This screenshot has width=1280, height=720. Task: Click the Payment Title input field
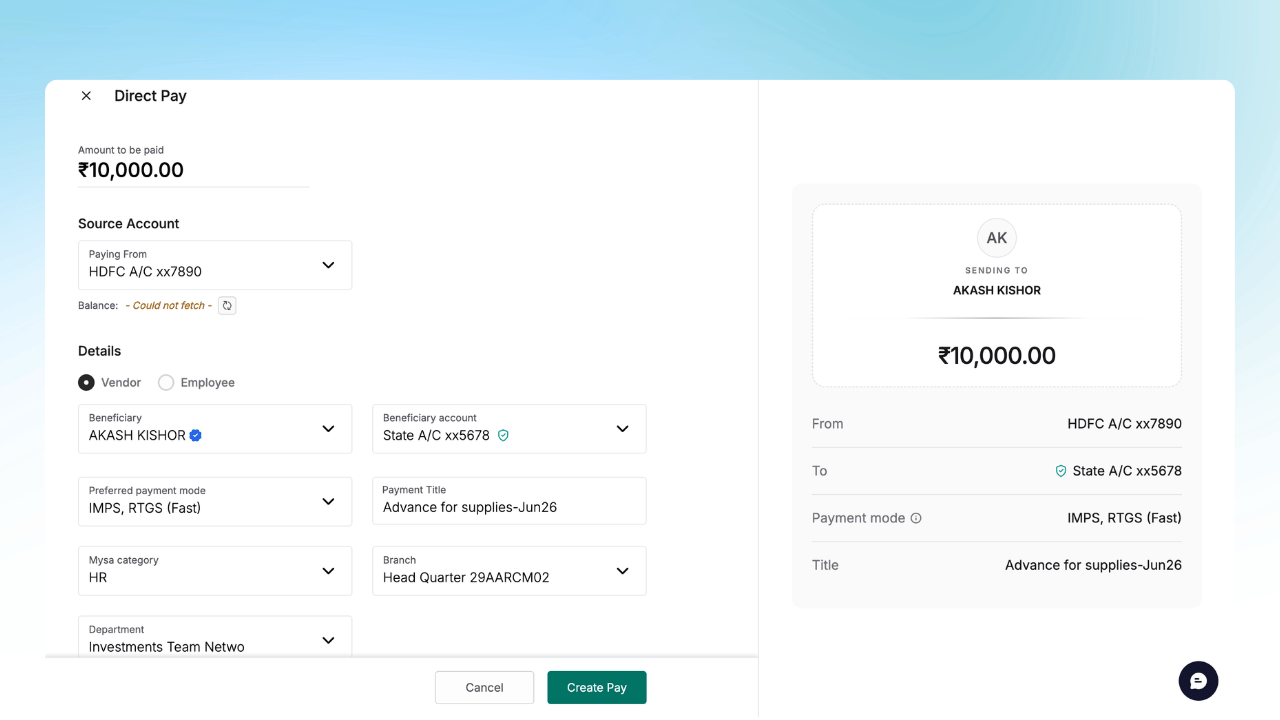point(509,501)
